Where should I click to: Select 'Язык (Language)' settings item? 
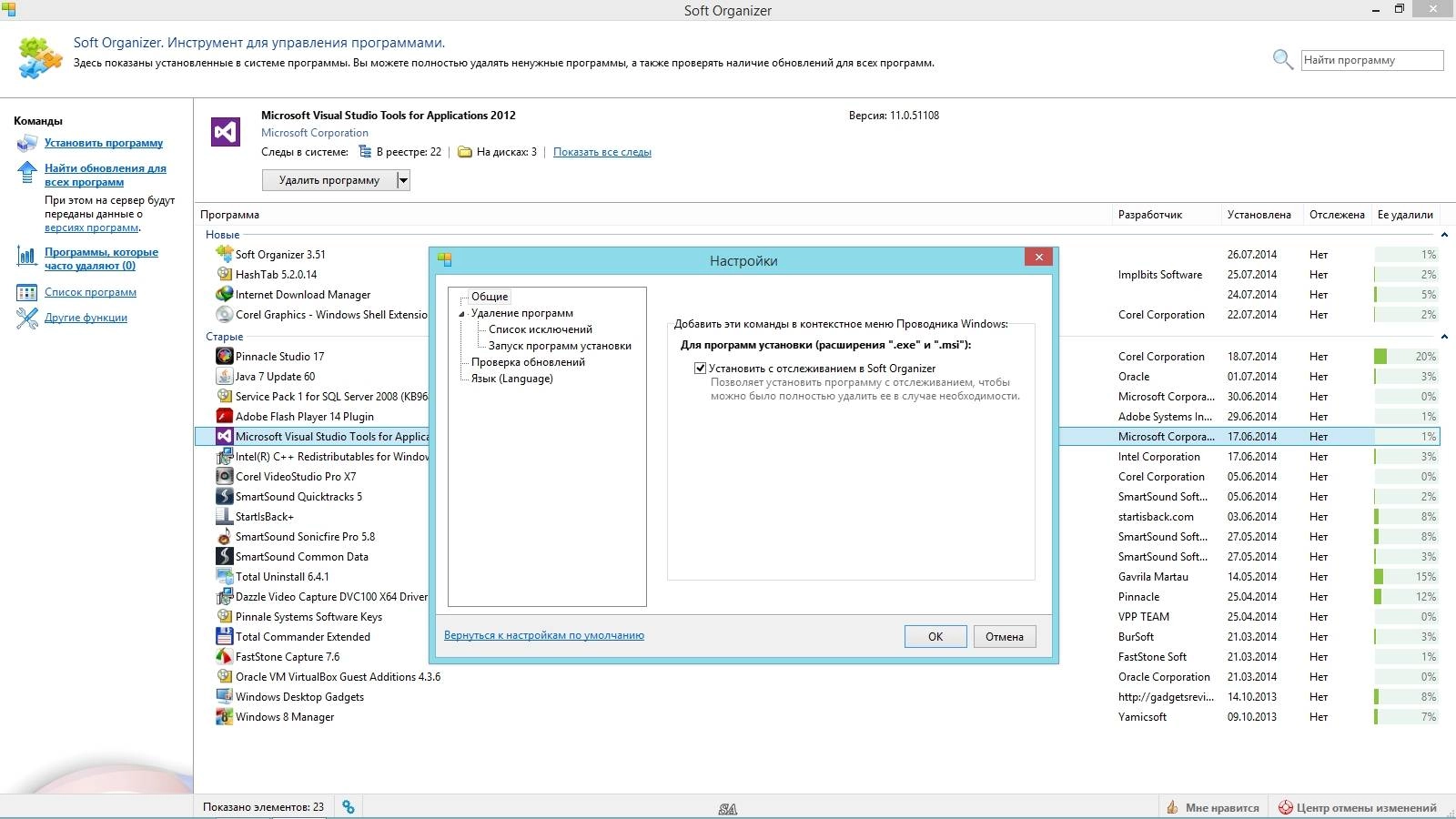click(511, 379)
